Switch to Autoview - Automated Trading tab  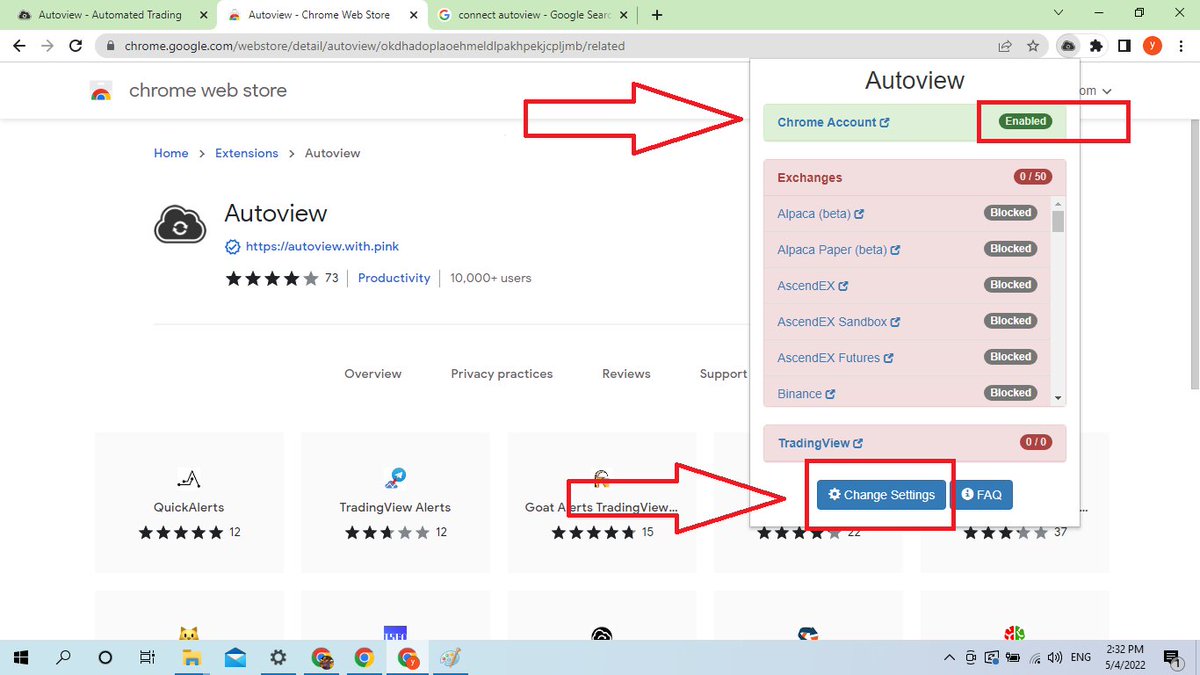tap(110, 15)
